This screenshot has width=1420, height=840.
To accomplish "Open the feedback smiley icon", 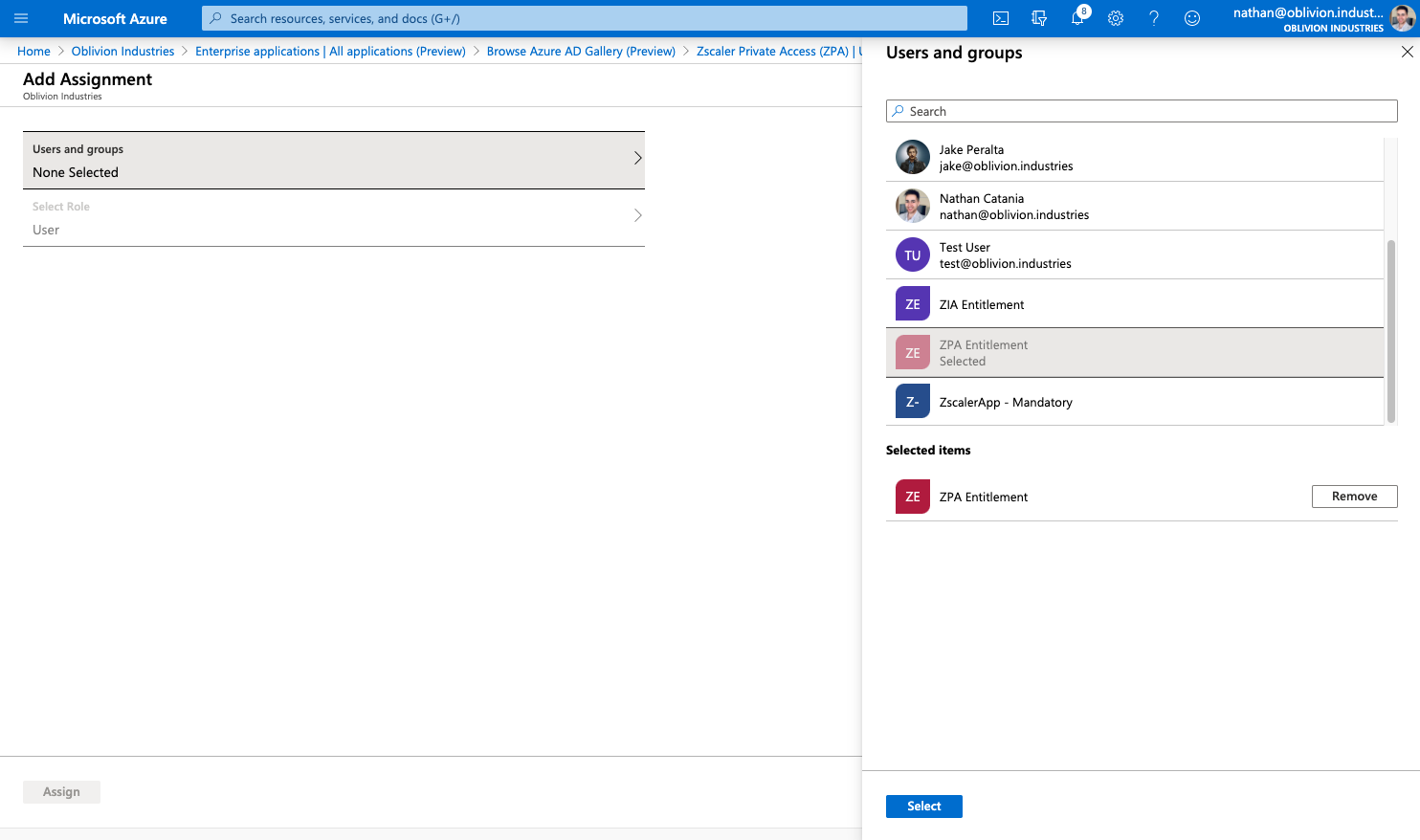I will click(x=1192, y=18).
